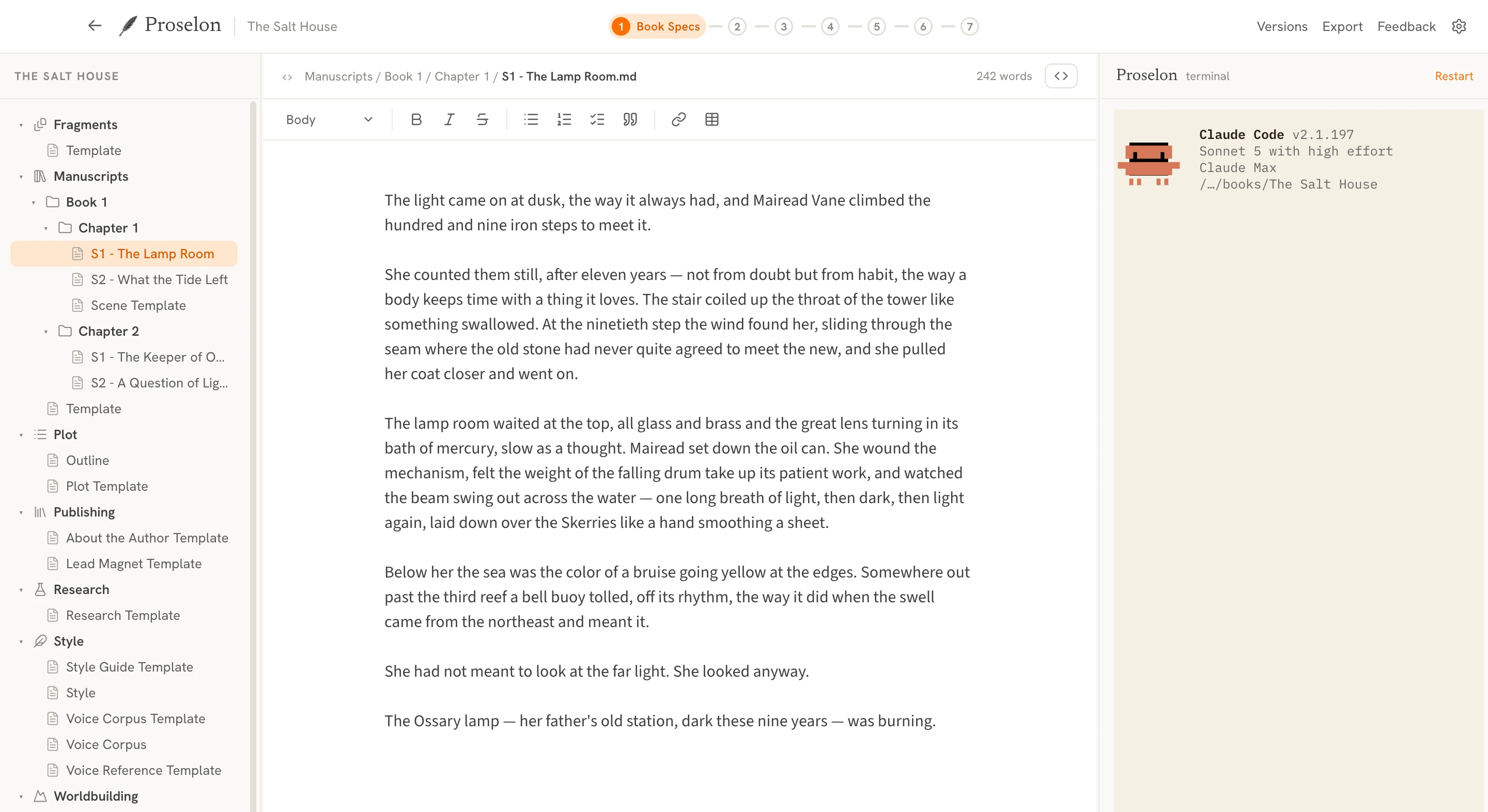The image size is (1488, 812).
Task: Go to workflow step 7
Action: click(969, 26)
